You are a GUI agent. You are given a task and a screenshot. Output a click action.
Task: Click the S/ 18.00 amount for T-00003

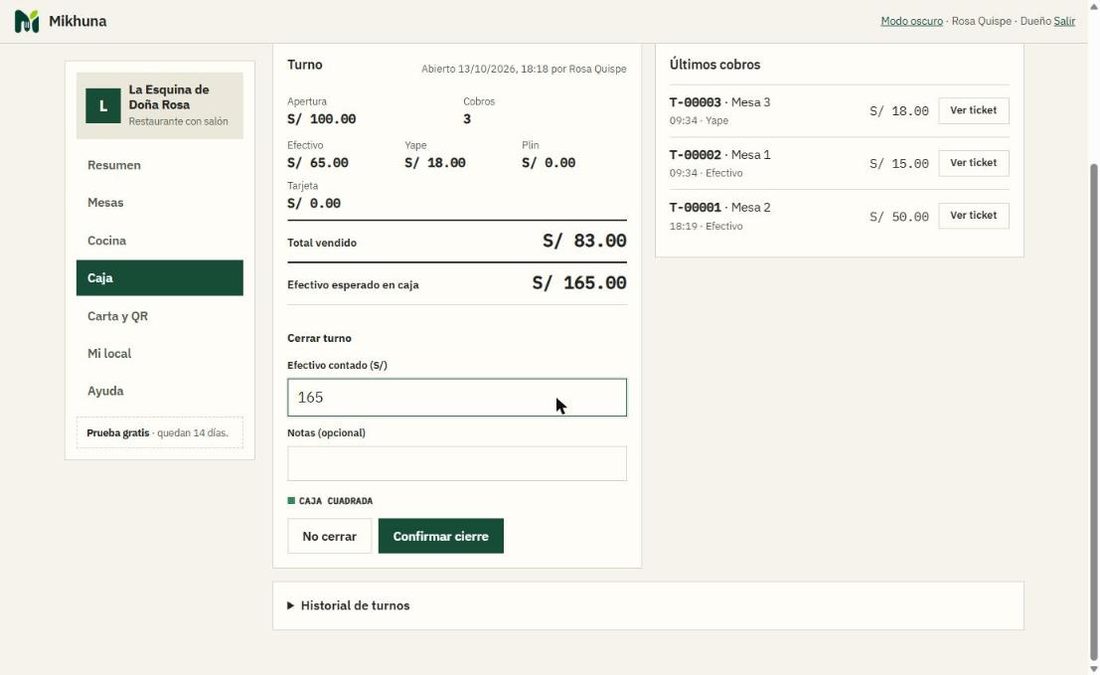899,111
